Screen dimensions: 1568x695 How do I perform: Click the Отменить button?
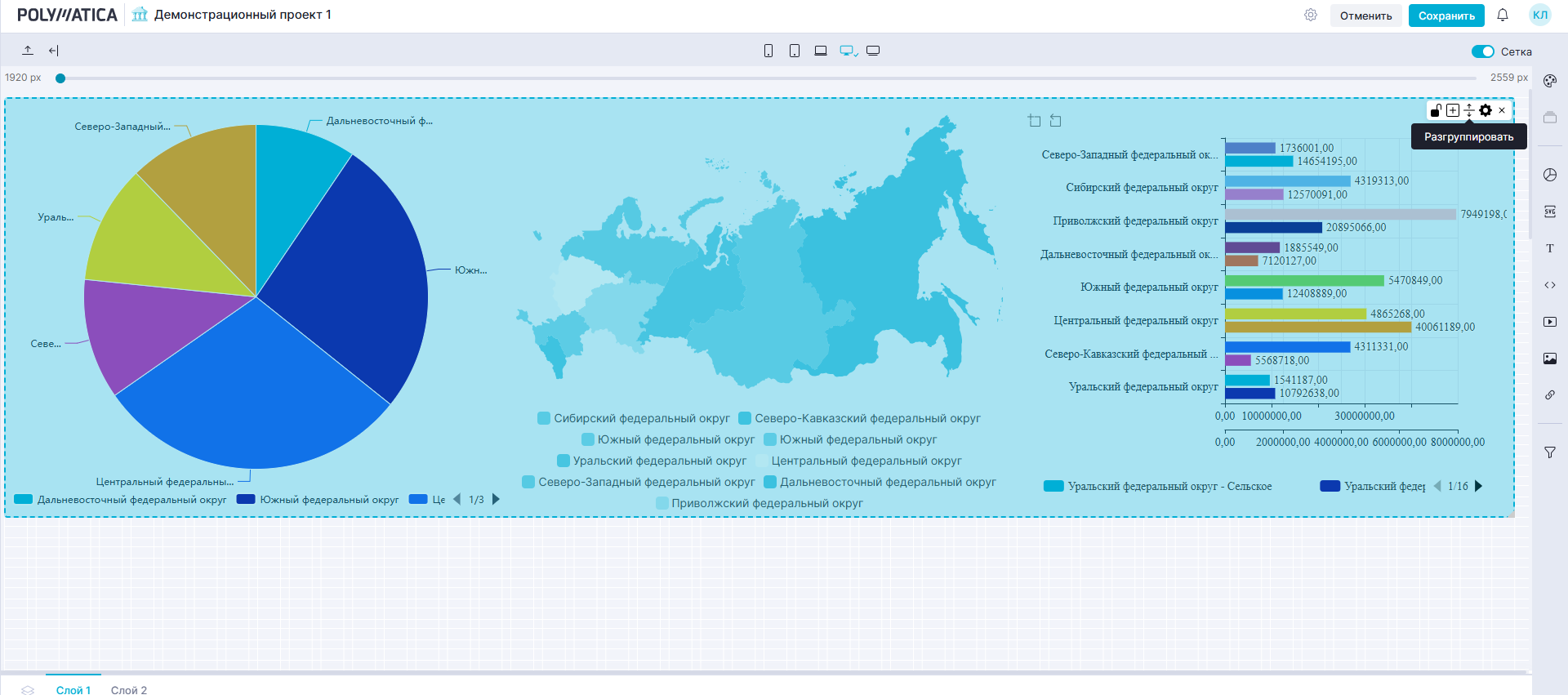1365,16
